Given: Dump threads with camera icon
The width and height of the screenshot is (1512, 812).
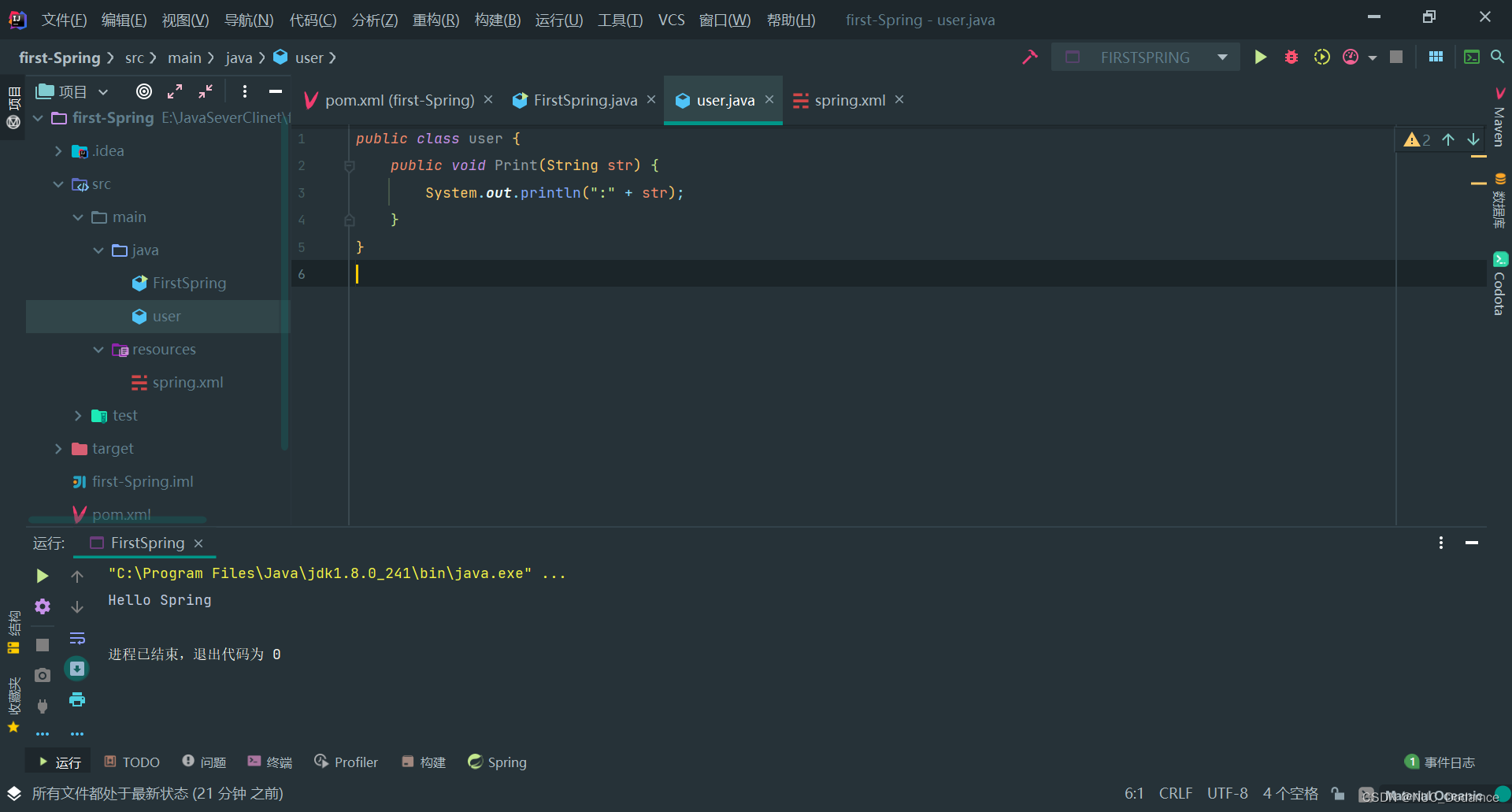Looking at the screenshot, I should point(43,675).
